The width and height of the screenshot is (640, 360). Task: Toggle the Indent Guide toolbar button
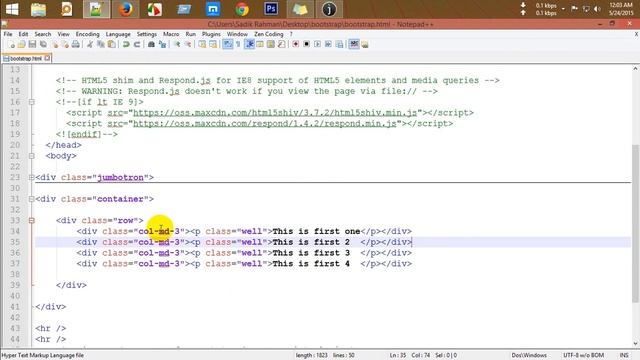[249, 44]
